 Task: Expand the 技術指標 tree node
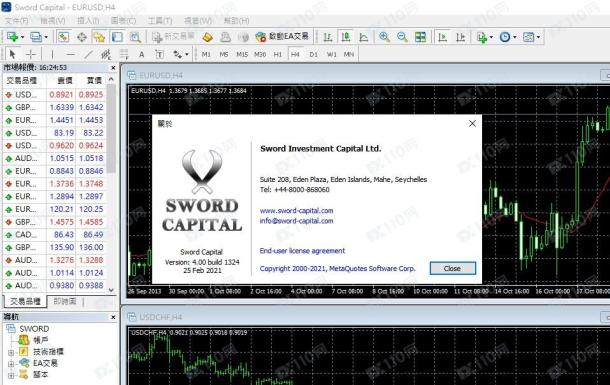[x=11, y=352]
